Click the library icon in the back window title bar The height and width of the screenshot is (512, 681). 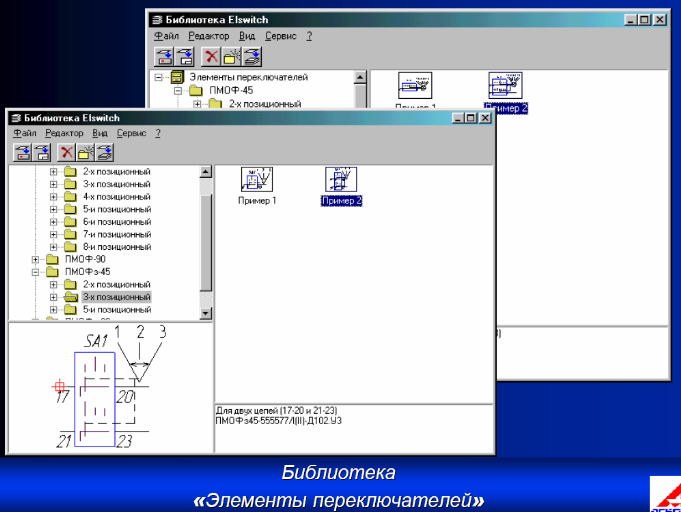pos(158,20)
